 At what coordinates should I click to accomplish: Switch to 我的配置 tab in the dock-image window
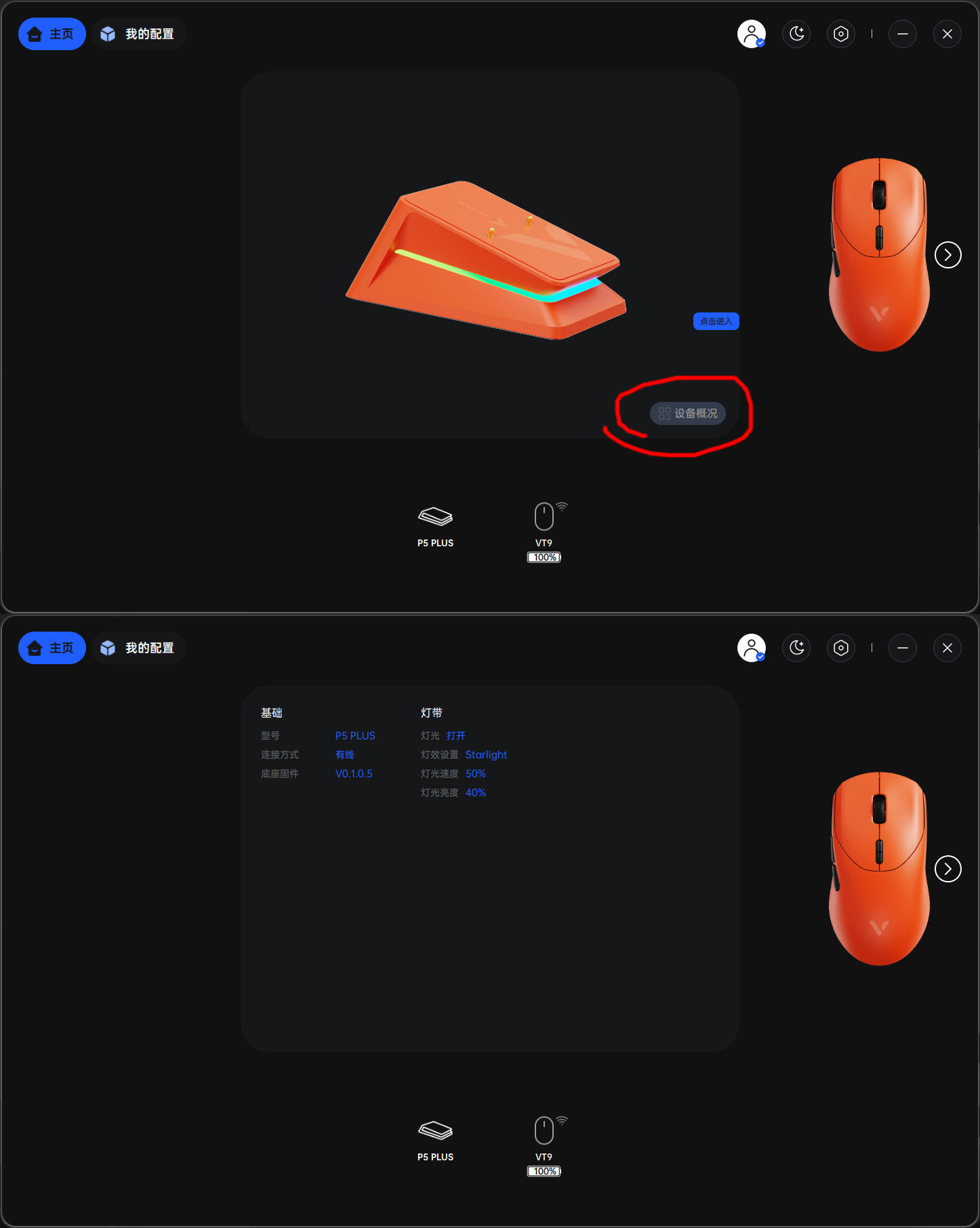pos(139,34)
